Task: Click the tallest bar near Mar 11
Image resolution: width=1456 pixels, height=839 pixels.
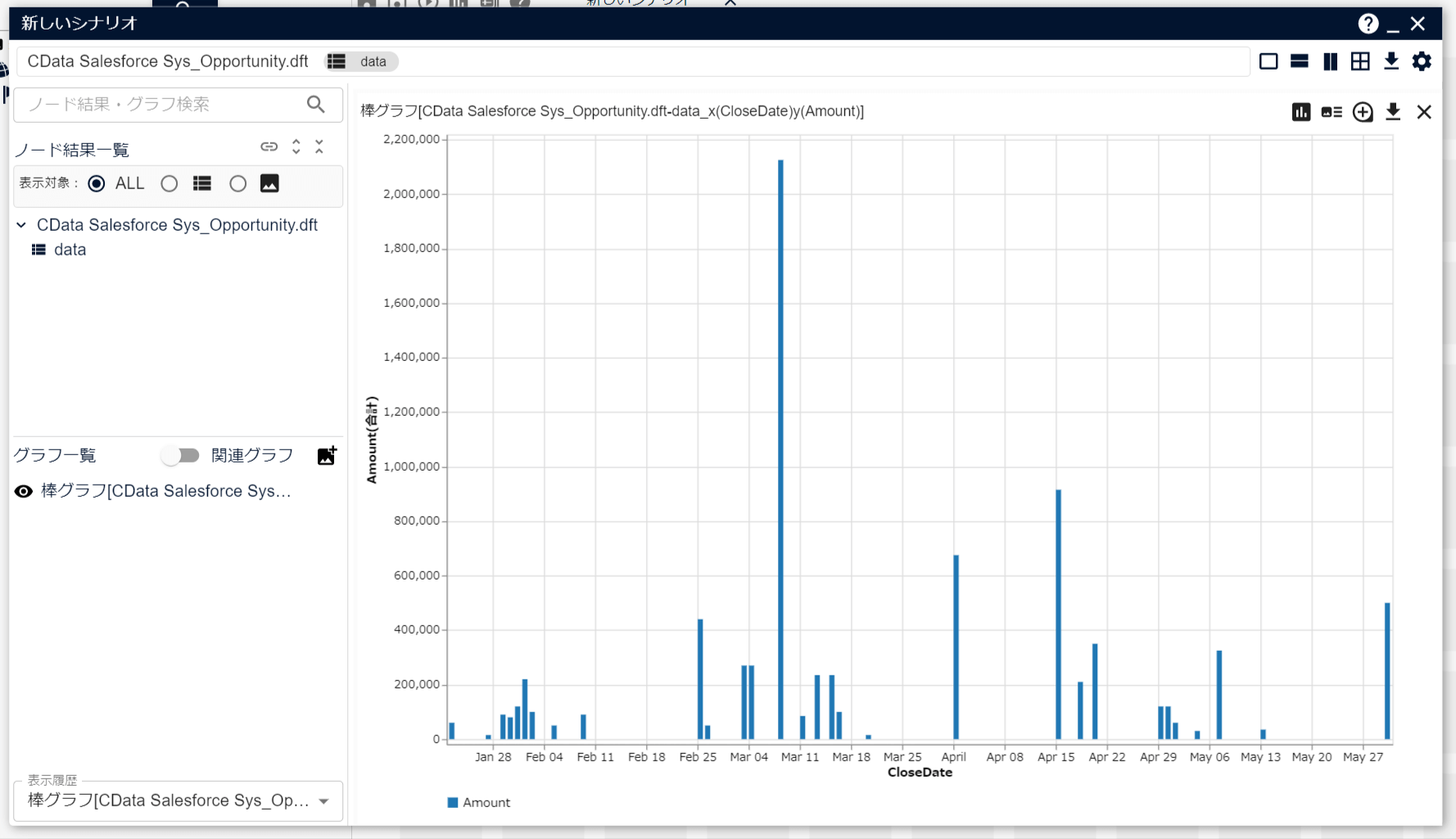Action: click(780, 449)
